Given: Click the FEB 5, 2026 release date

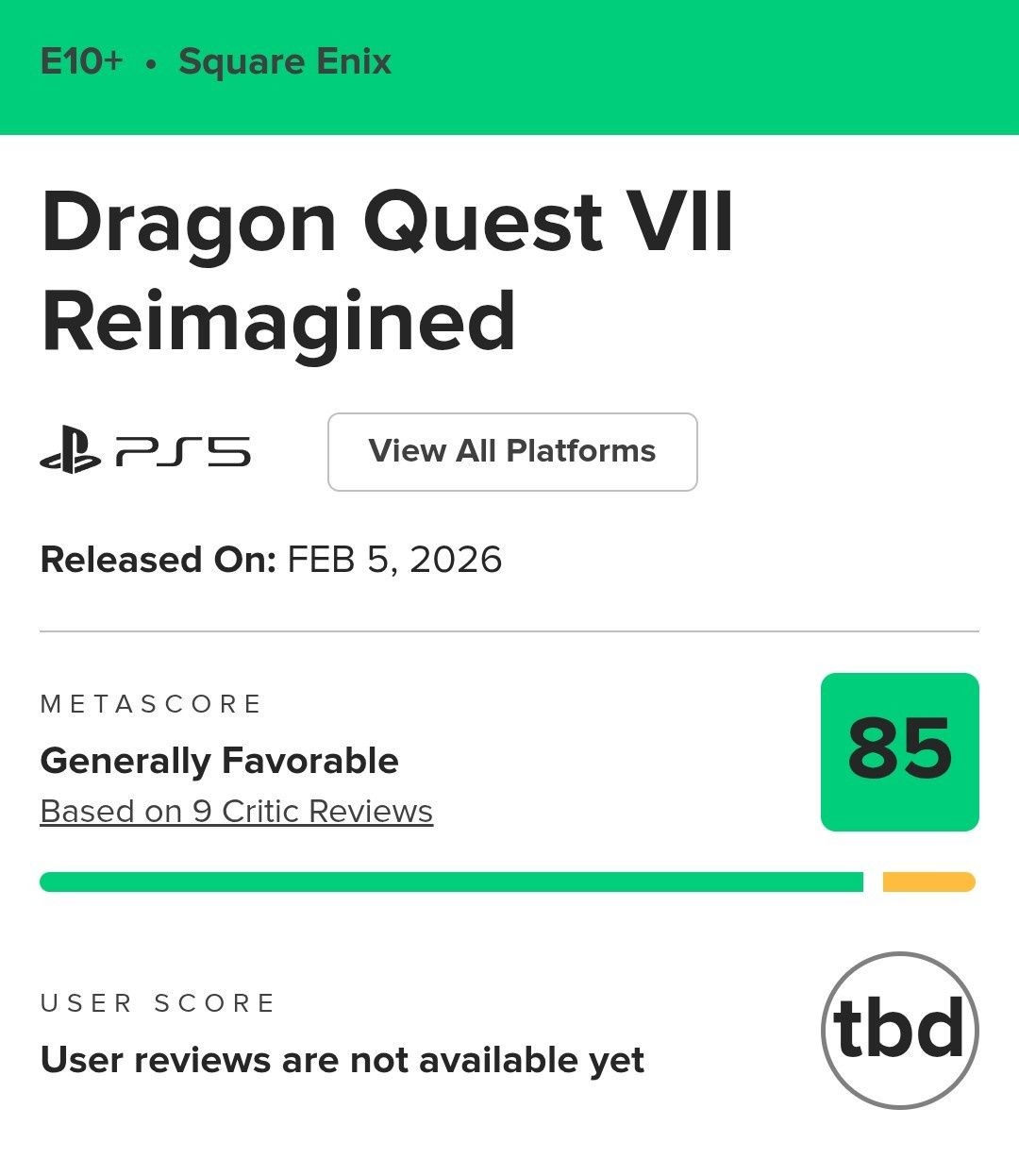Looking at the screenshot, I should [394, 560].
